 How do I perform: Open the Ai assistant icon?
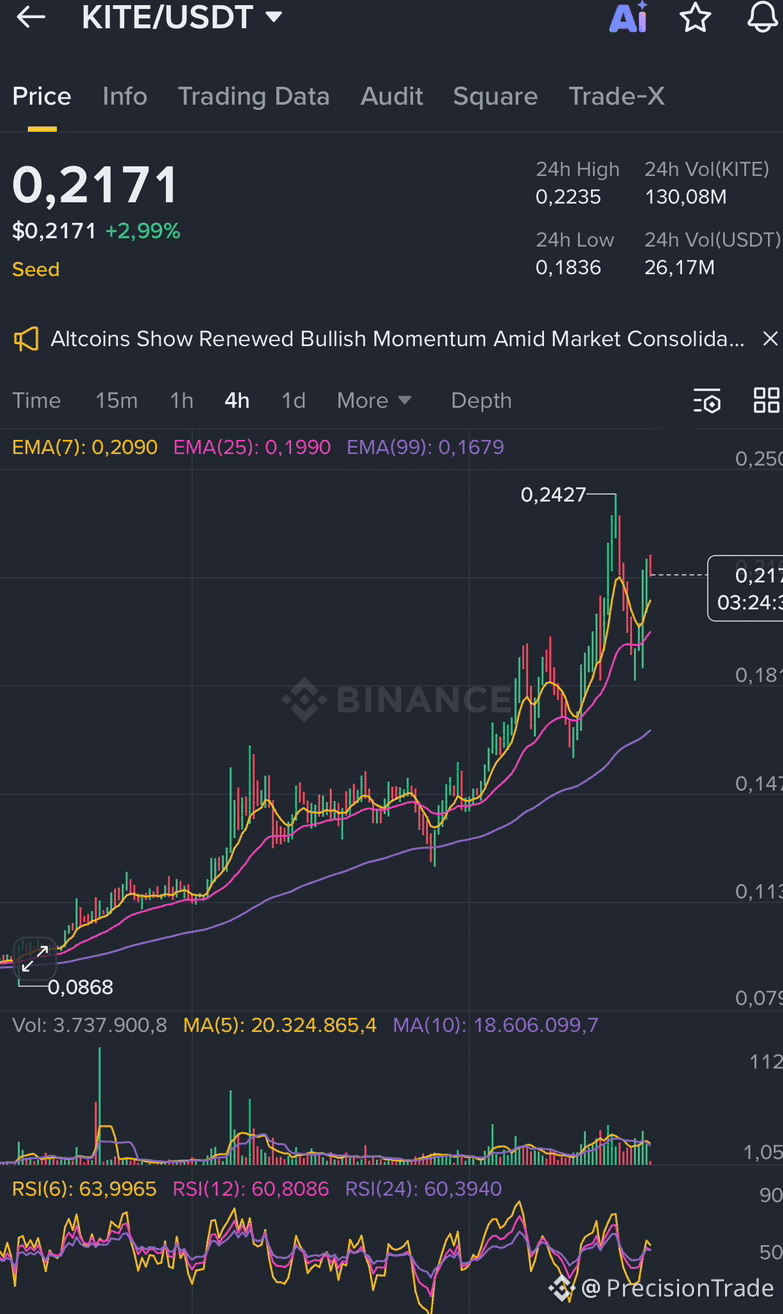click(628, 17)
